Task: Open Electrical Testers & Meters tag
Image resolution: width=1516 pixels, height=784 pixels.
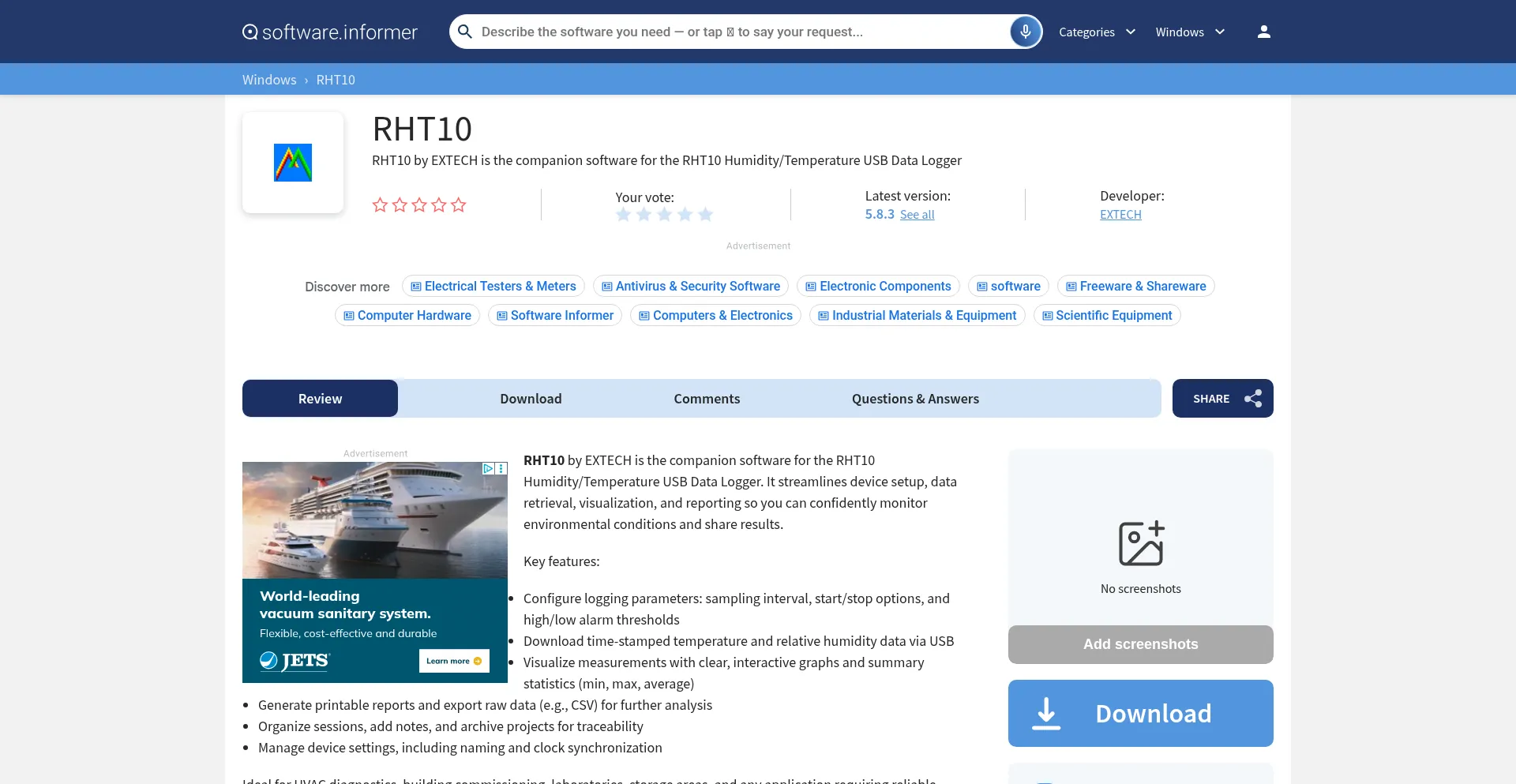Action: click(x=493, y=286)
